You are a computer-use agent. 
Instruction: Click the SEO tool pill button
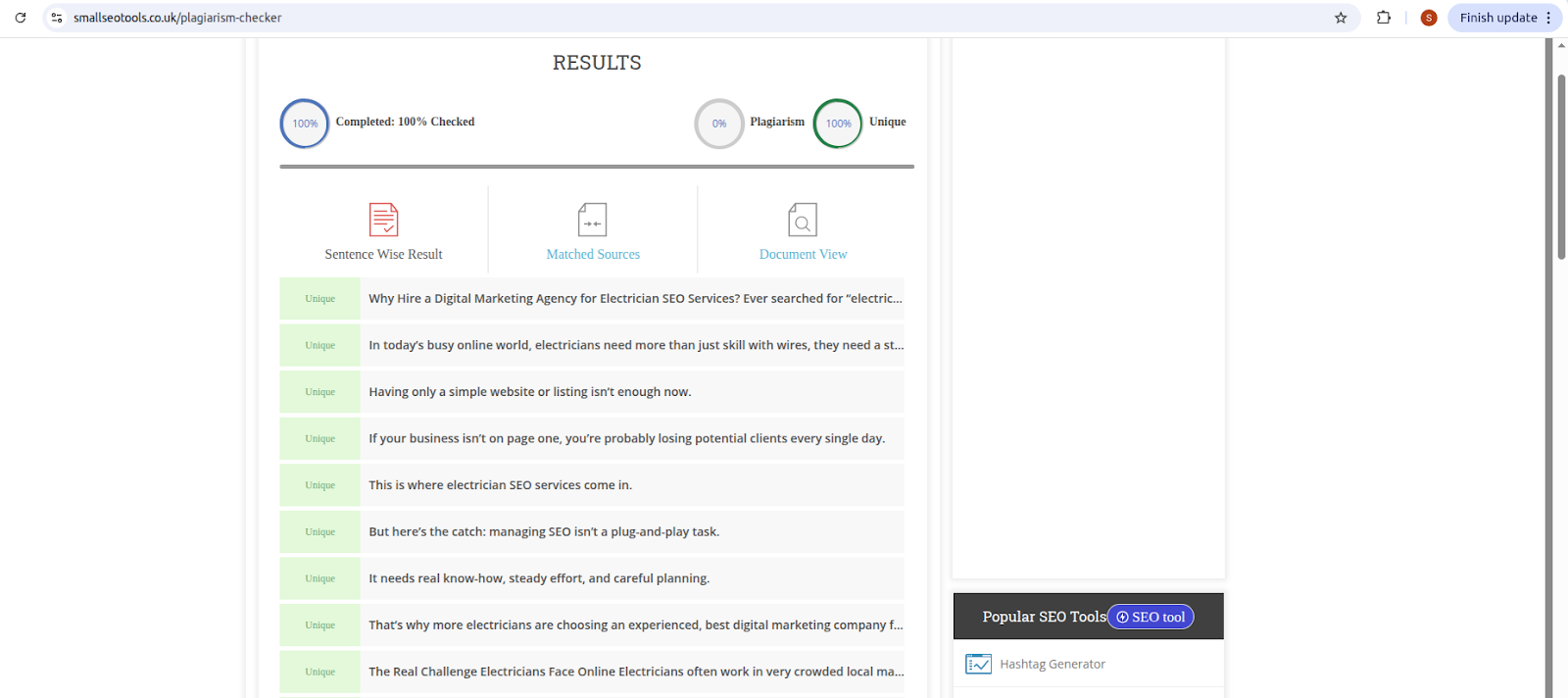(1151, 617)
